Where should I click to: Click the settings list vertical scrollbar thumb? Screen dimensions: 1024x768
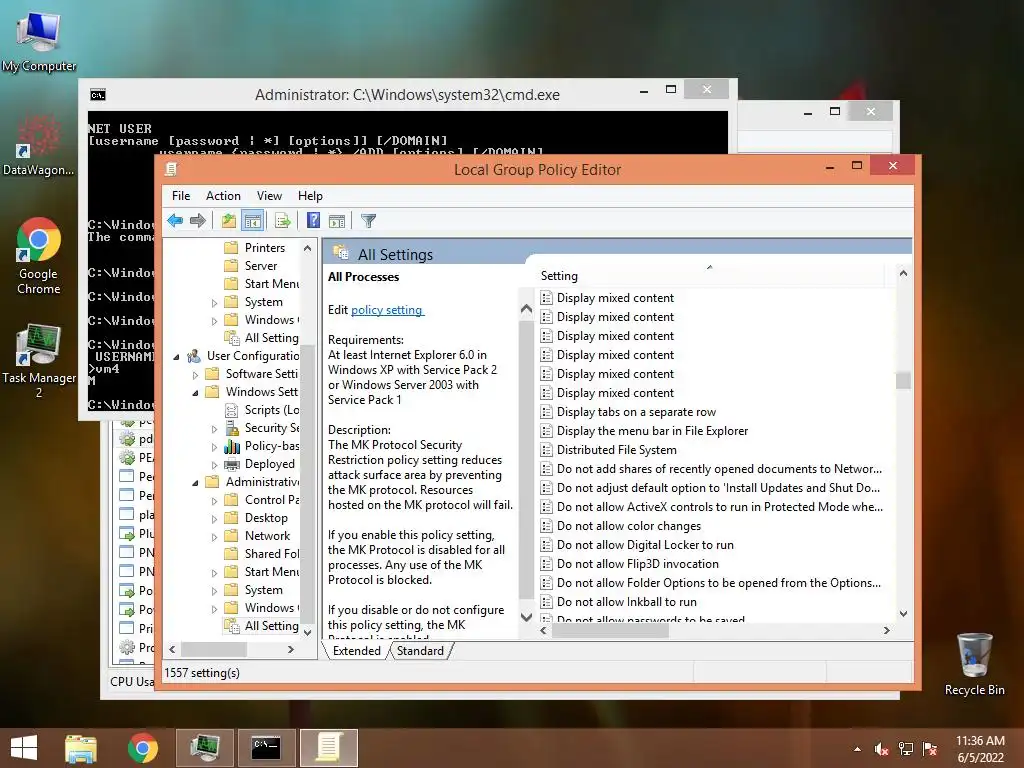coord(903,380)
